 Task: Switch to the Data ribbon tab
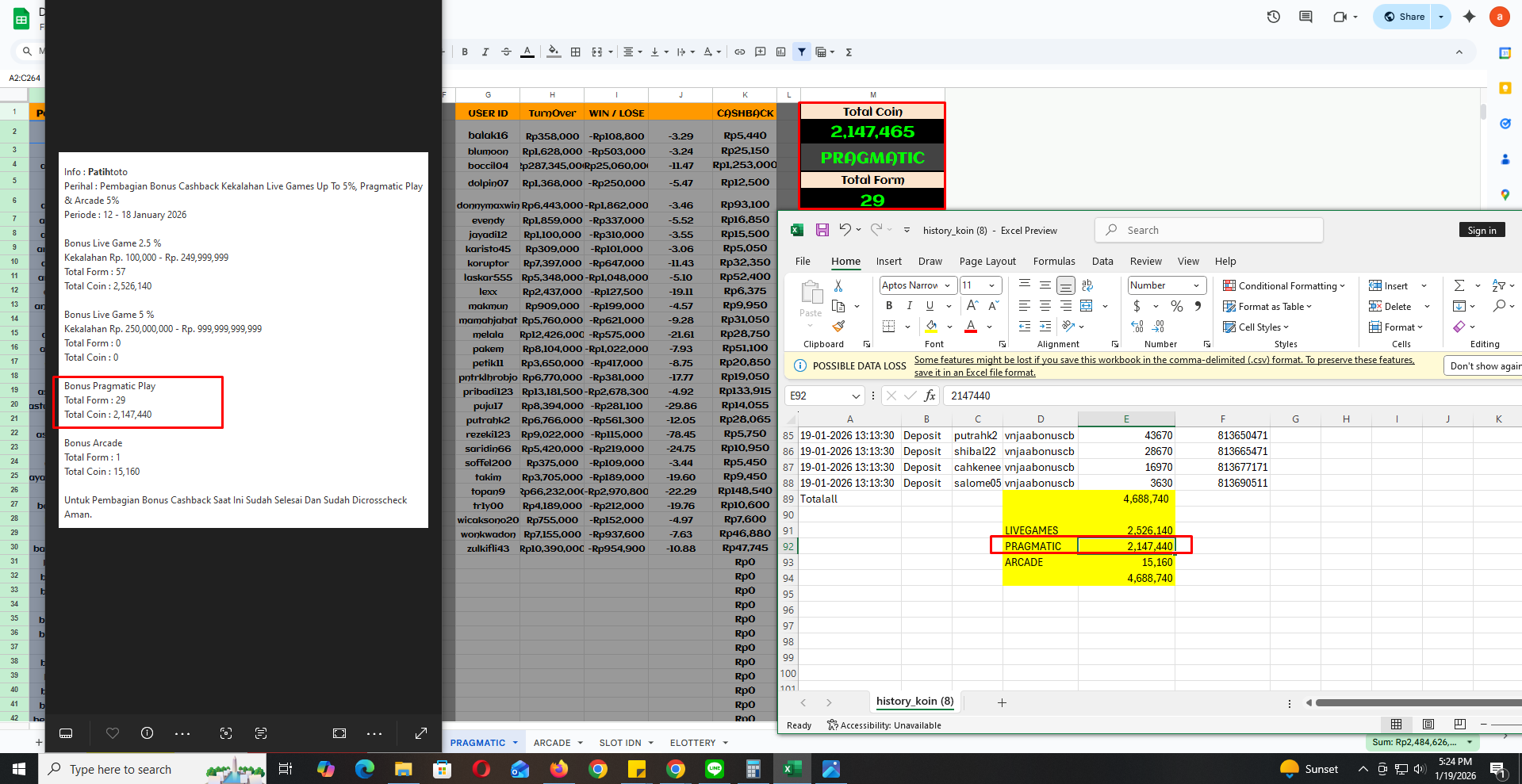(x=1102, y=261)
